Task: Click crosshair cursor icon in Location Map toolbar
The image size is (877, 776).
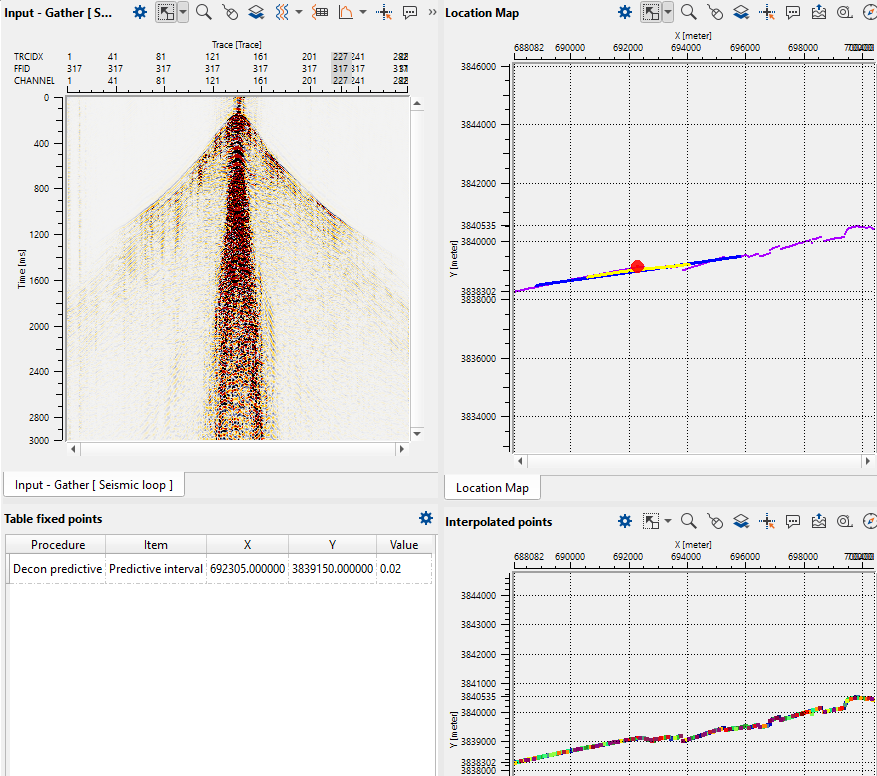Action: pos(767,13)
